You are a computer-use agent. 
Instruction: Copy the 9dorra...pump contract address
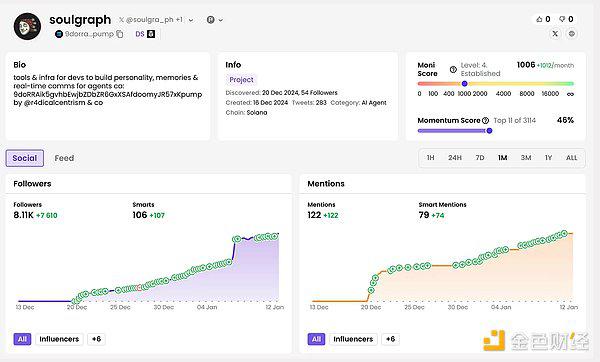120,34
